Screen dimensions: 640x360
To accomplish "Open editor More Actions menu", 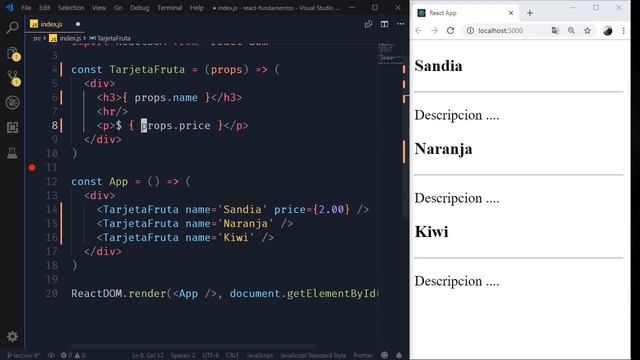I will [400, 24].
